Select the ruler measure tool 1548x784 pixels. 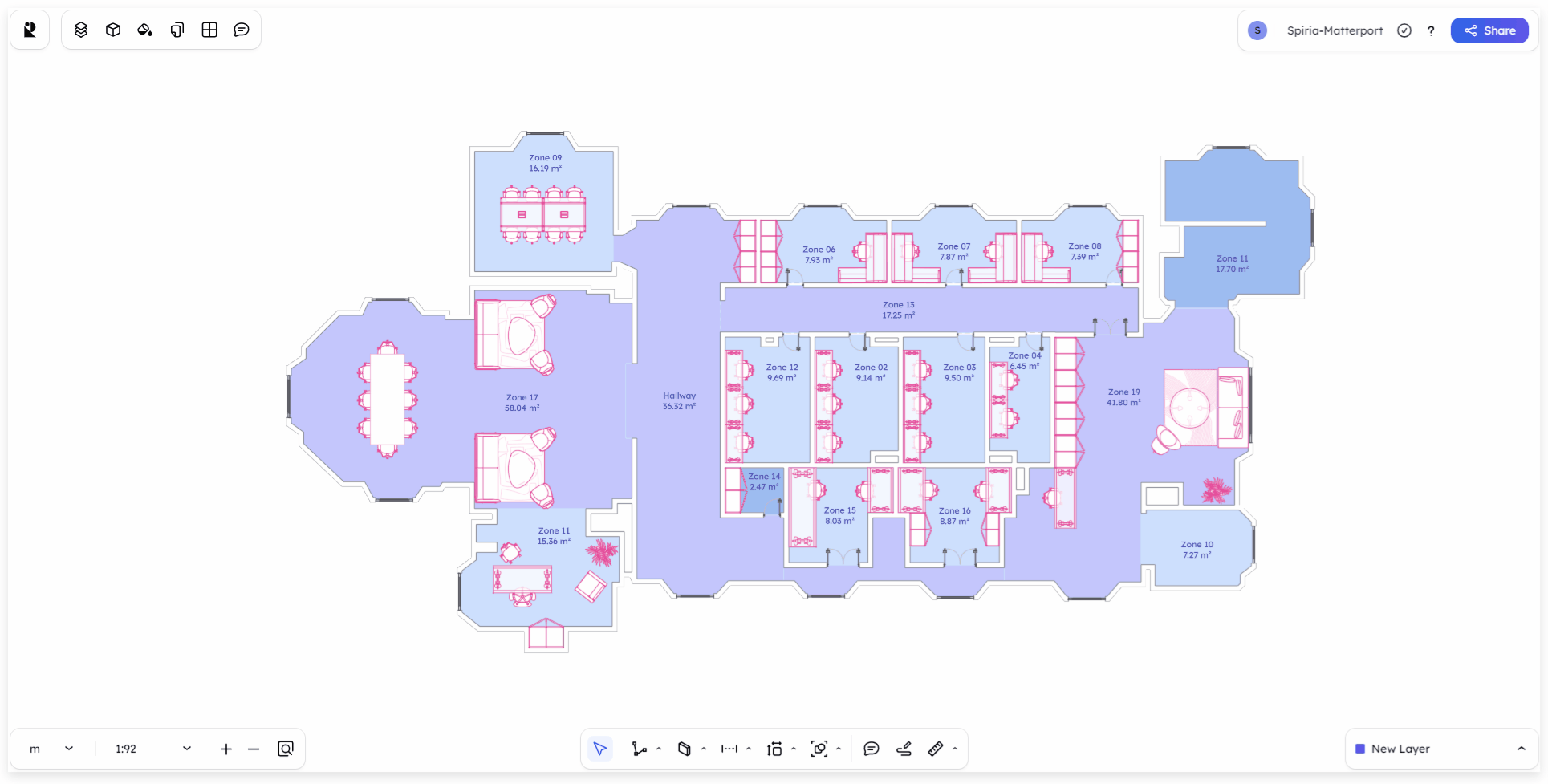pos(936,749)
